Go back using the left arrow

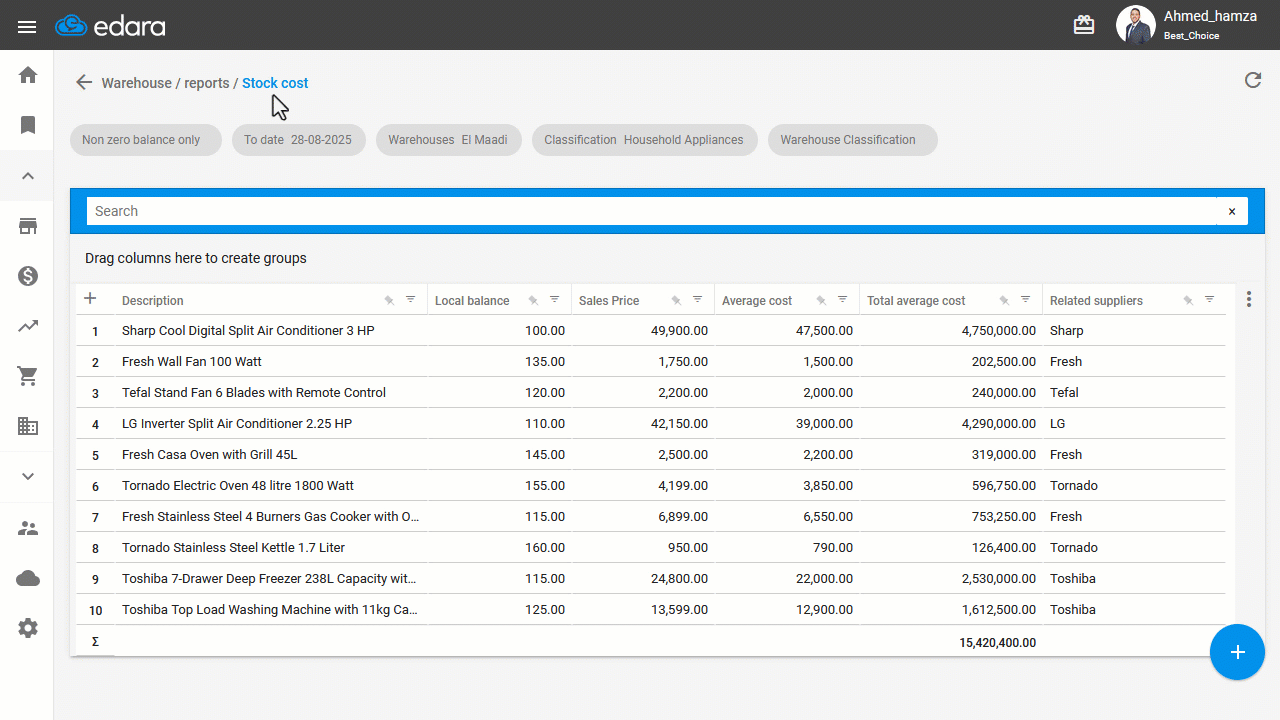point(84,83)
